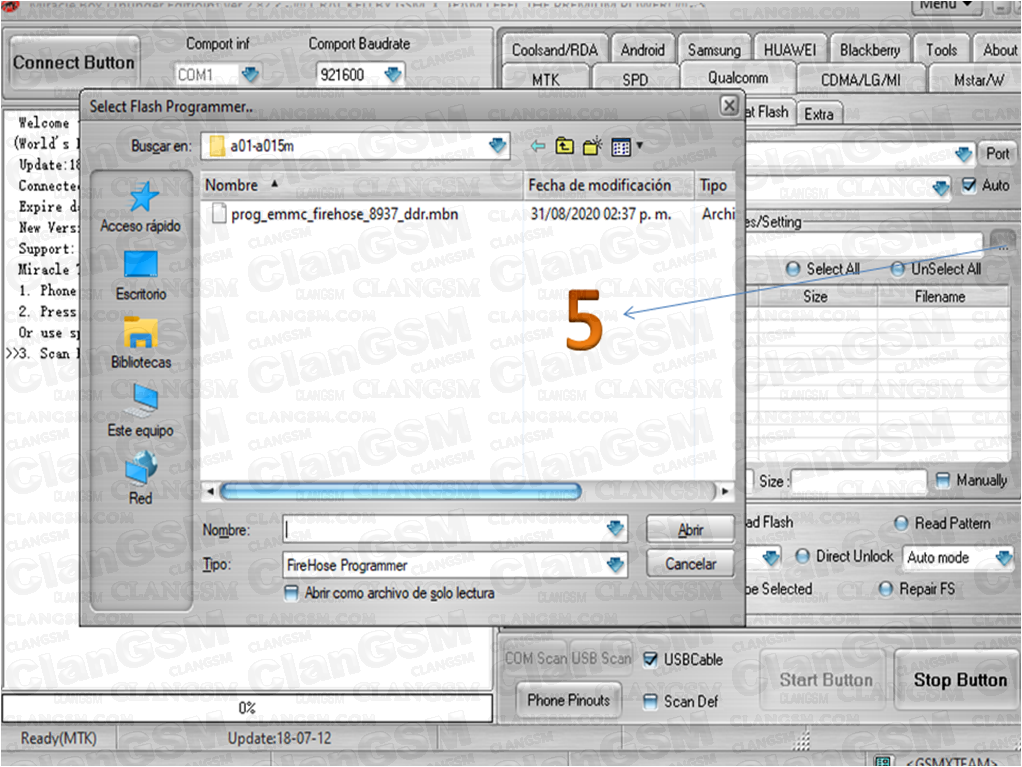Go up one folder level in file dialog

click(563, 146)
